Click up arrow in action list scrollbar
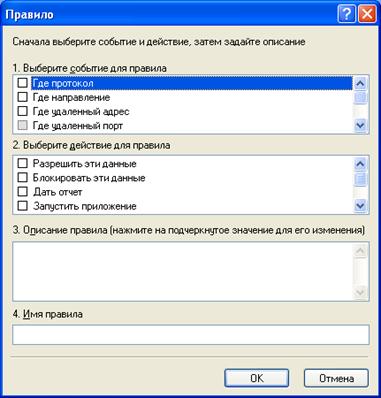Viewport: 381px width, 398px height. tap(360, 164)
